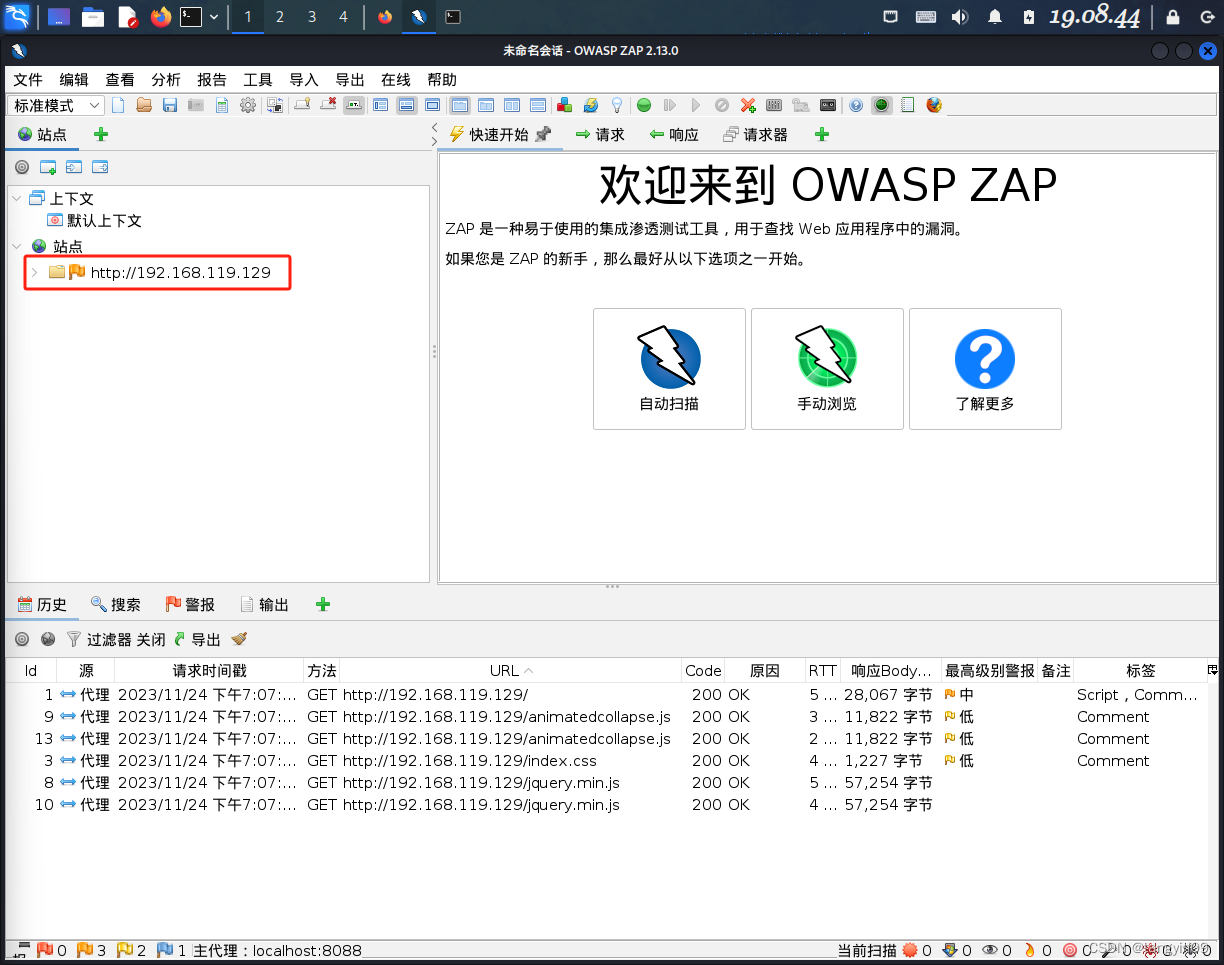Select the red scissors break icon
Viewport: 1224px width, 965px height.
pos(747,105)
